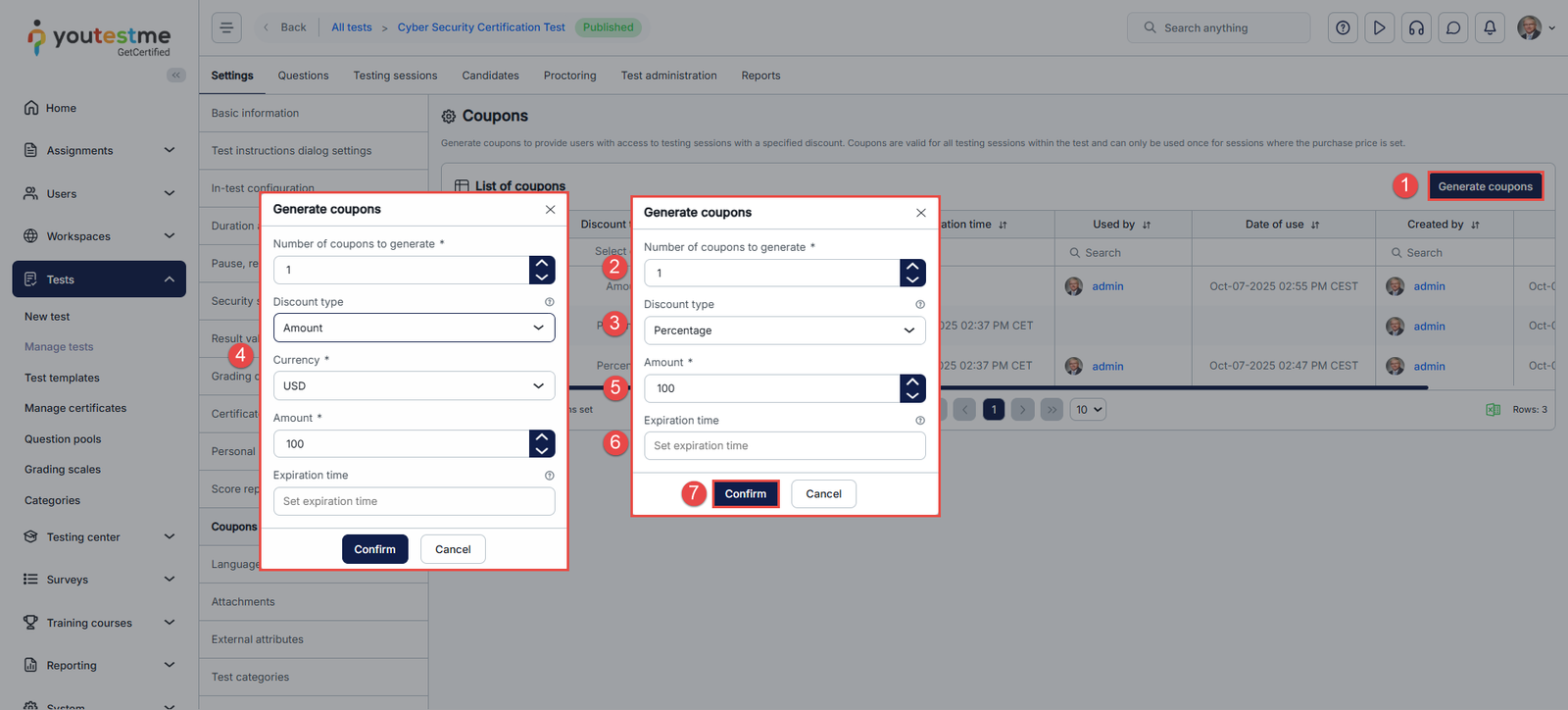The image size is (1568, 710).
Task: Open the Percentage discount type dropdown
Action: click(784, 330)
